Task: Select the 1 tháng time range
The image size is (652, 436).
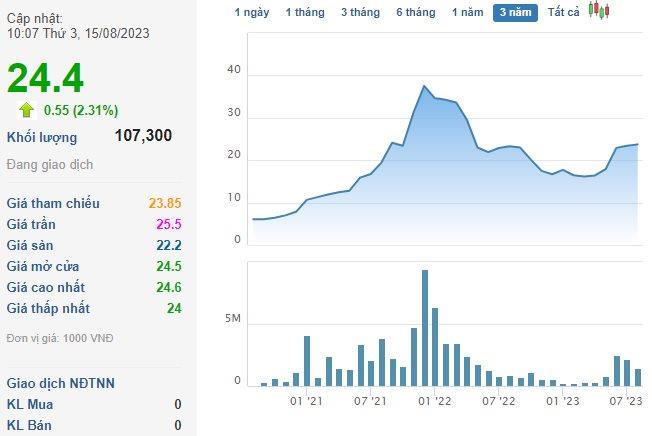Action: [304, 13]
